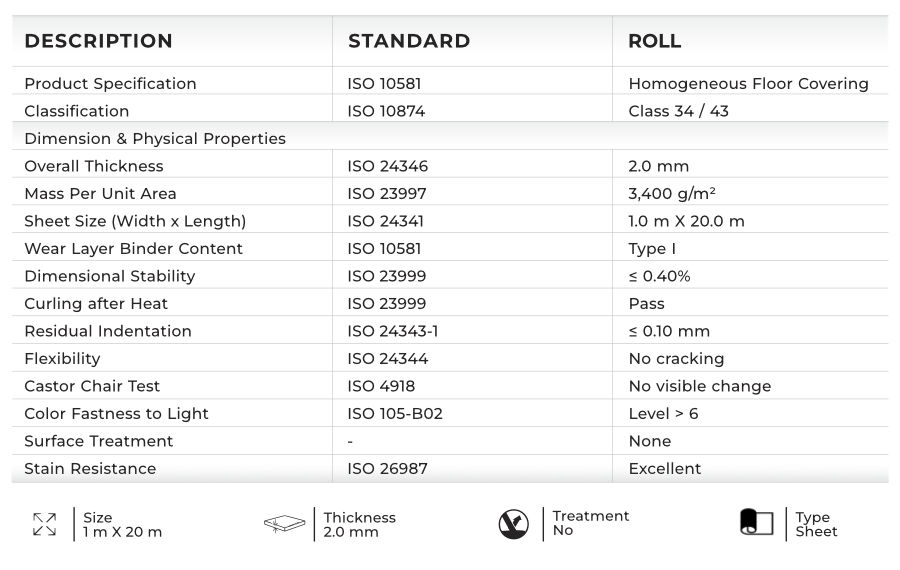The image size is (900, 570).
Task: Click the Dimension & Physical Properties section row
Action: tap(155, 138)
